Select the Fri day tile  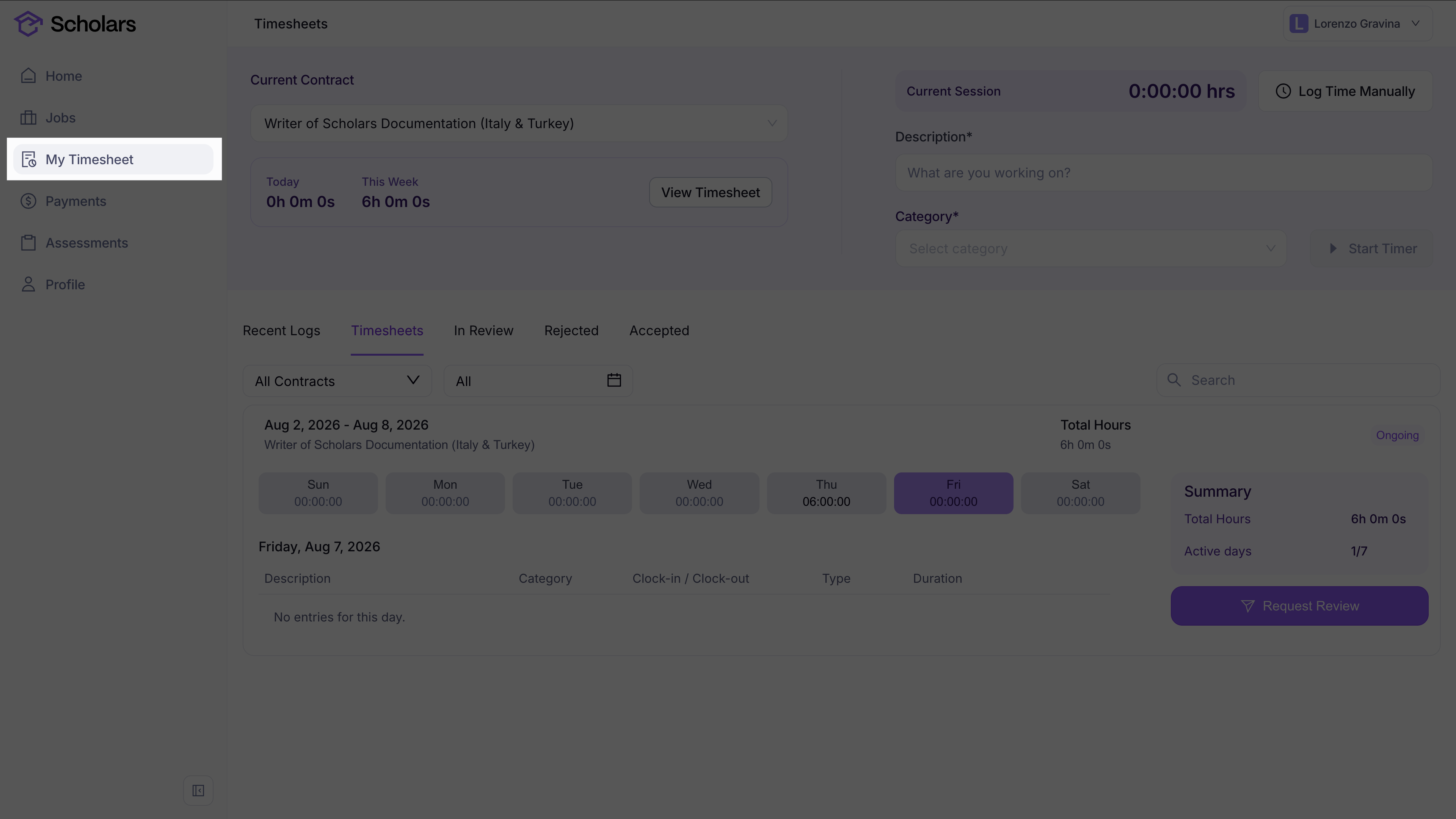pos(954,493)
